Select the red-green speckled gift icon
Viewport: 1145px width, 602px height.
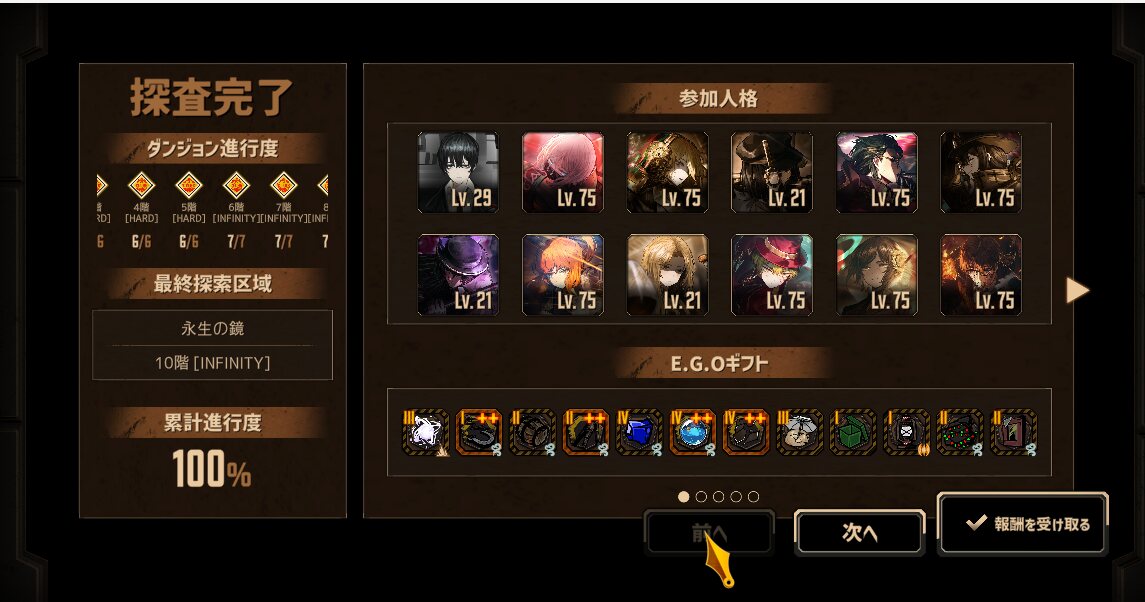(x=960, y=433)
